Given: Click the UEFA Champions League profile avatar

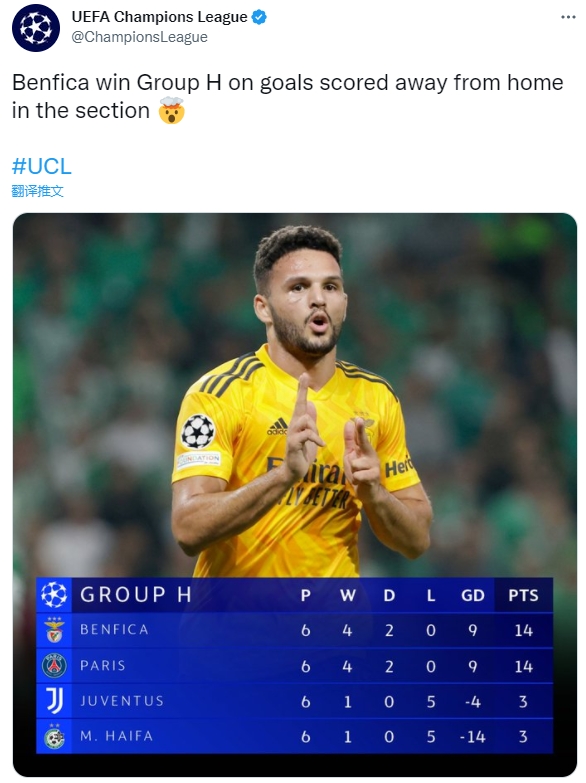Looking at the screenshot, I should click(x=36, y=27).
